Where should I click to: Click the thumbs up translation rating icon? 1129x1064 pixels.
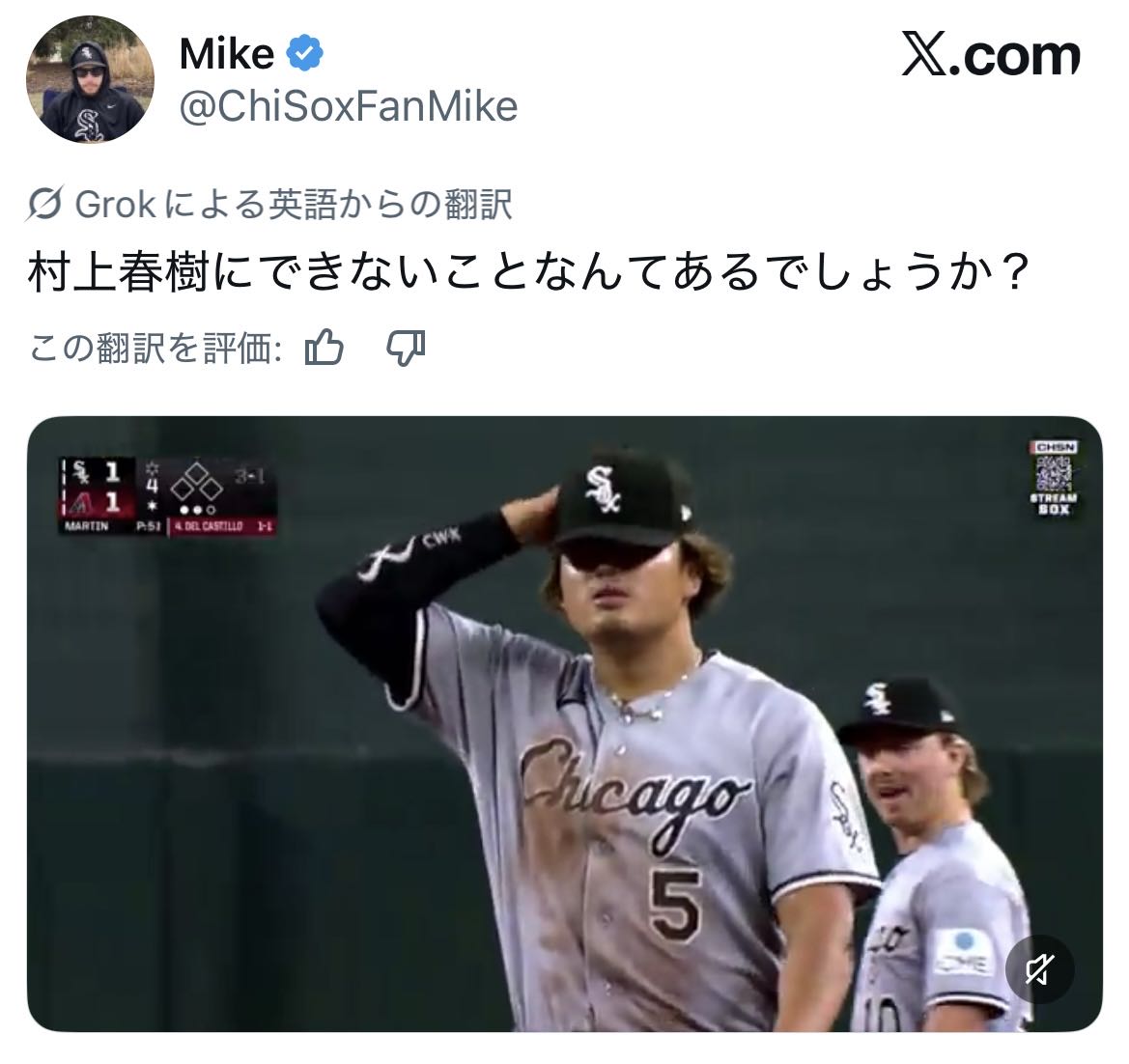pos(324,348)
